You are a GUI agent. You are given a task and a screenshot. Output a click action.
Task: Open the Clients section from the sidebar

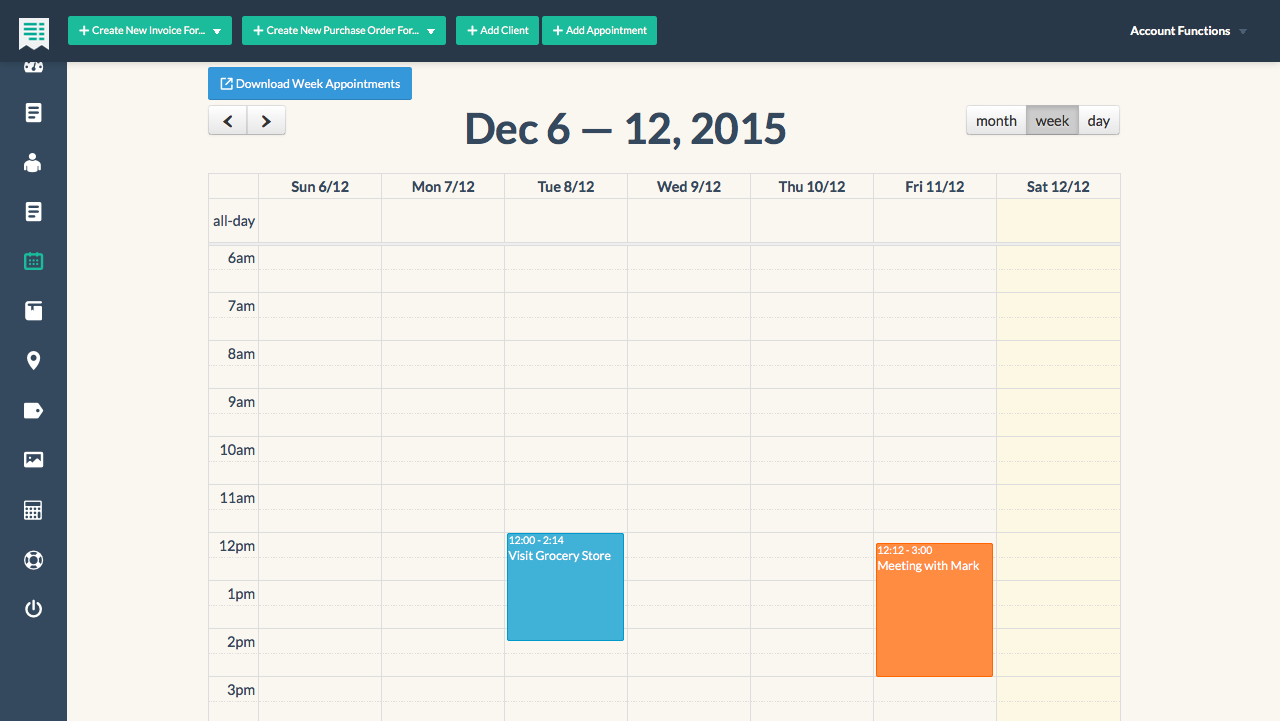pos(33,162)
